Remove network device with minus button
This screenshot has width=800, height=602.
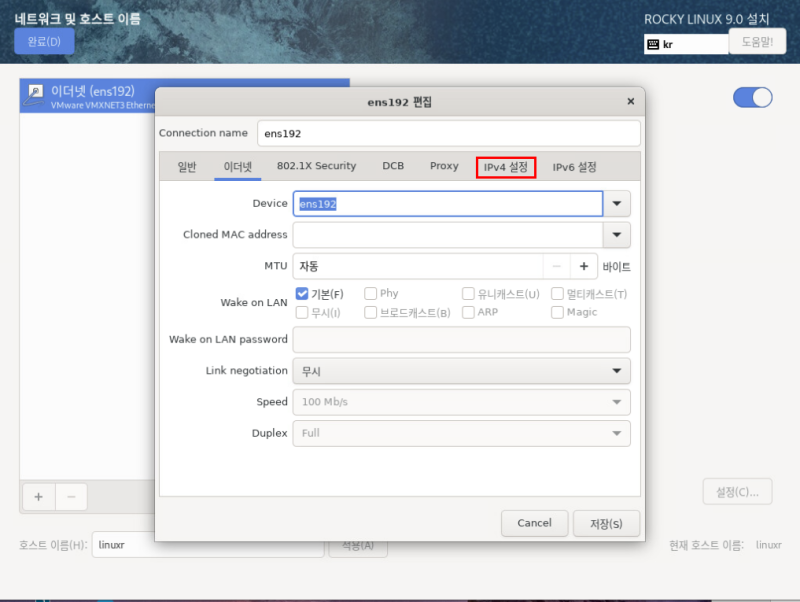pyautogui.click(x=71, y=497)
